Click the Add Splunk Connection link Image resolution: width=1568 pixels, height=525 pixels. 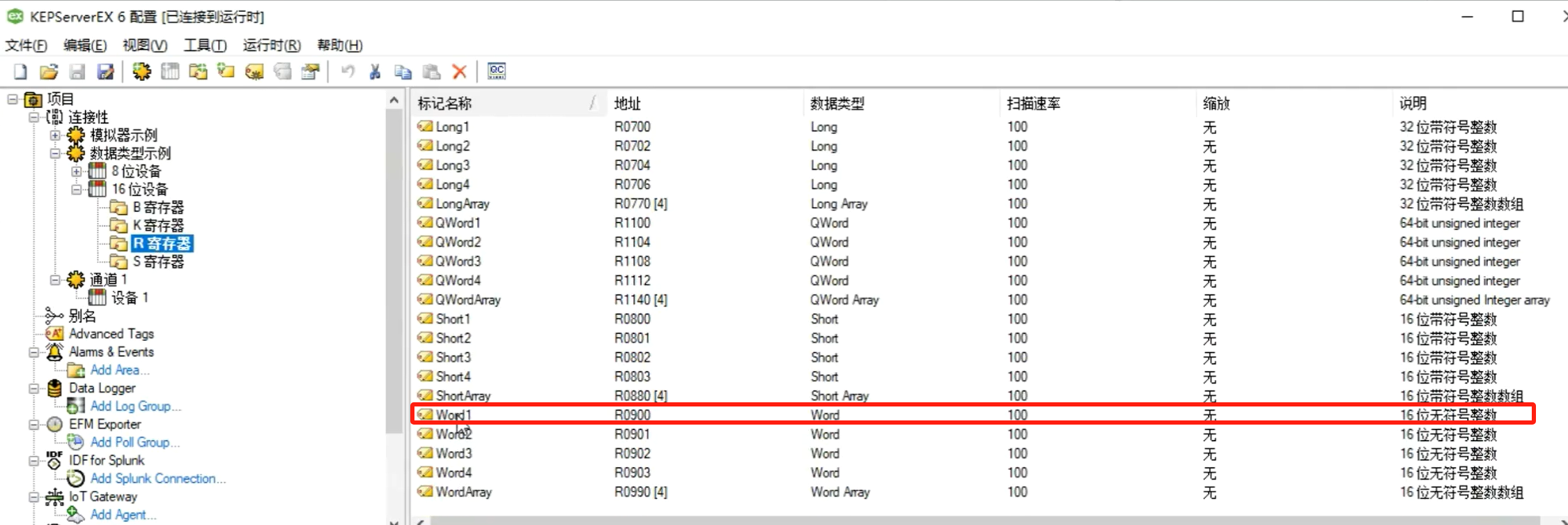[157, 478]
